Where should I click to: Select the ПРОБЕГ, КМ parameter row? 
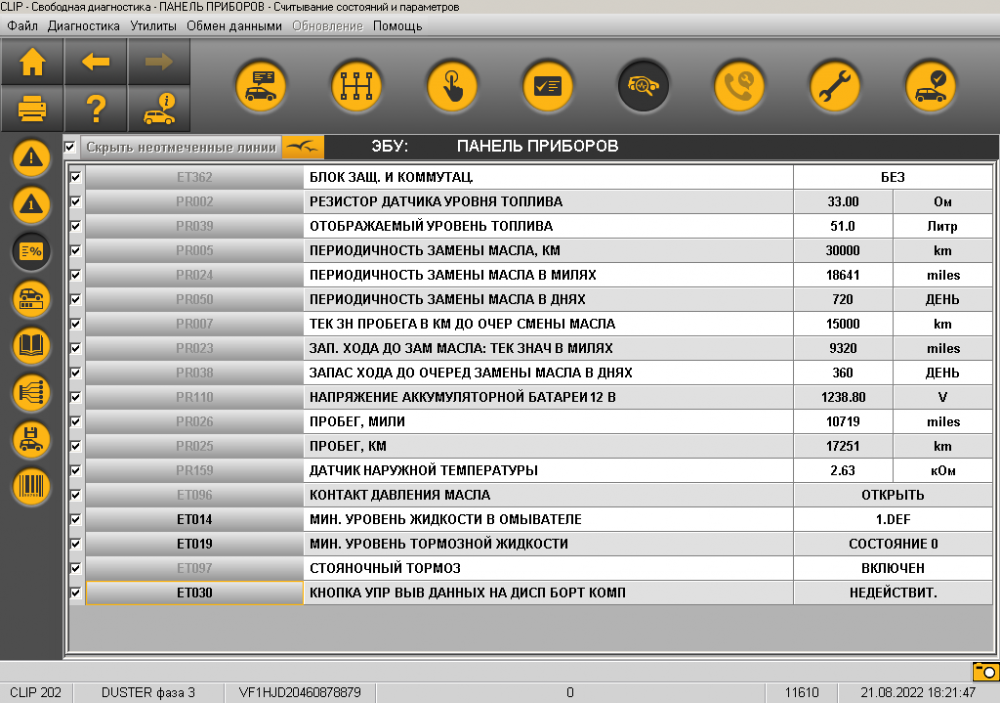click(548, 446)
